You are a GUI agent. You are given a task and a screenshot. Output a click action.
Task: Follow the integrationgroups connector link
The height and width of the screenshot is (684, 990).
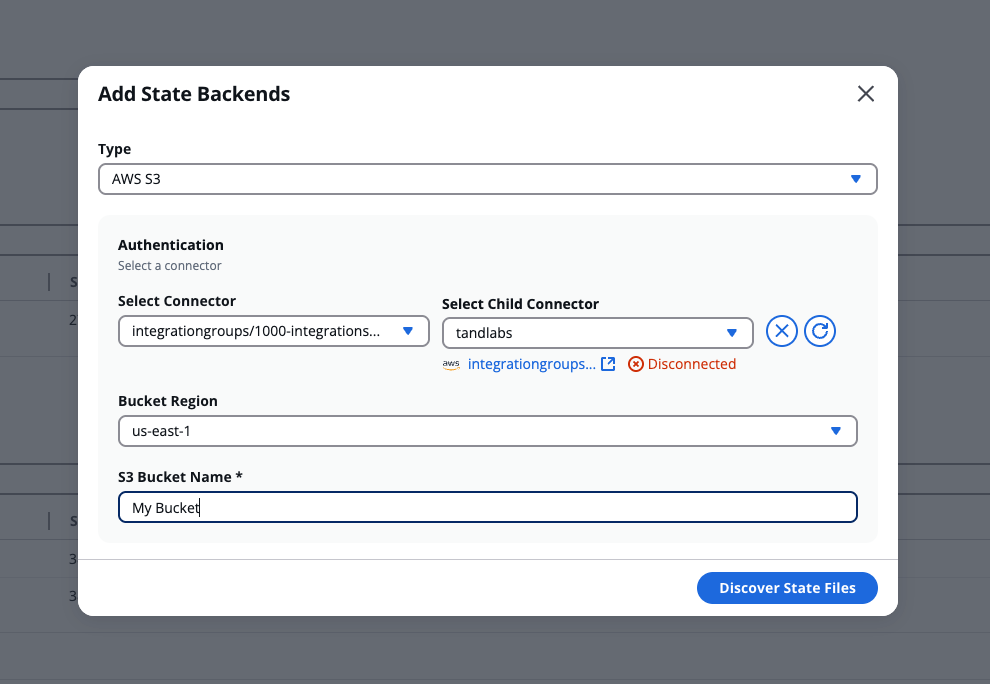click(x=534, y=364)
